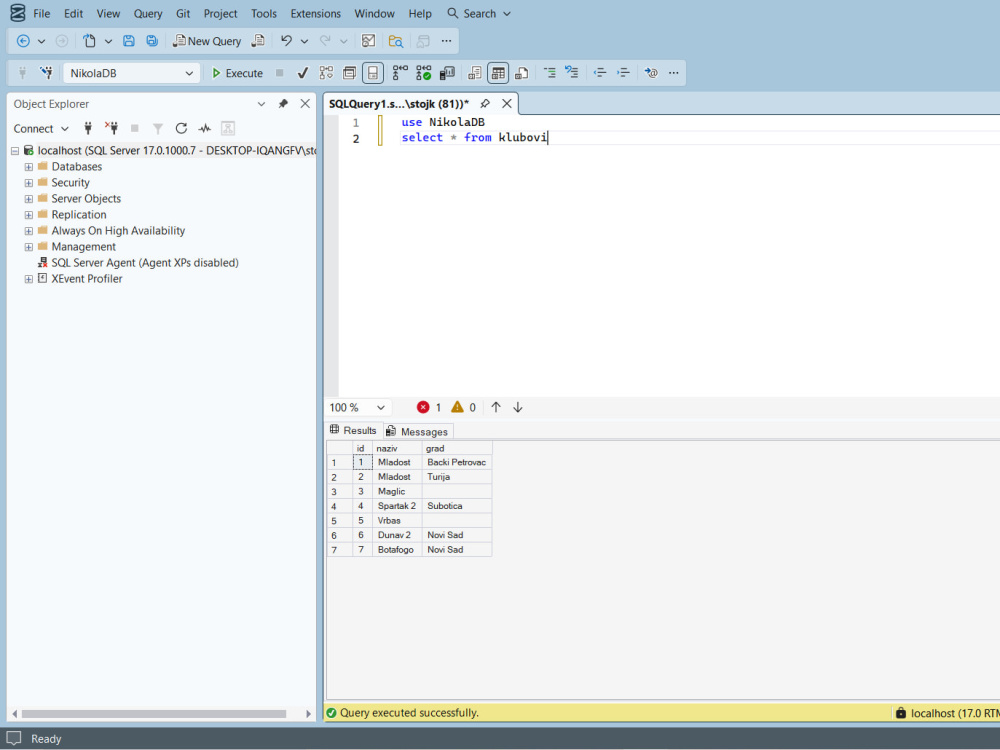Image resolution: width=1000 pixels, height=750 pixels.
Task: Refresh the Object Explorer tree
Action: 181,128
